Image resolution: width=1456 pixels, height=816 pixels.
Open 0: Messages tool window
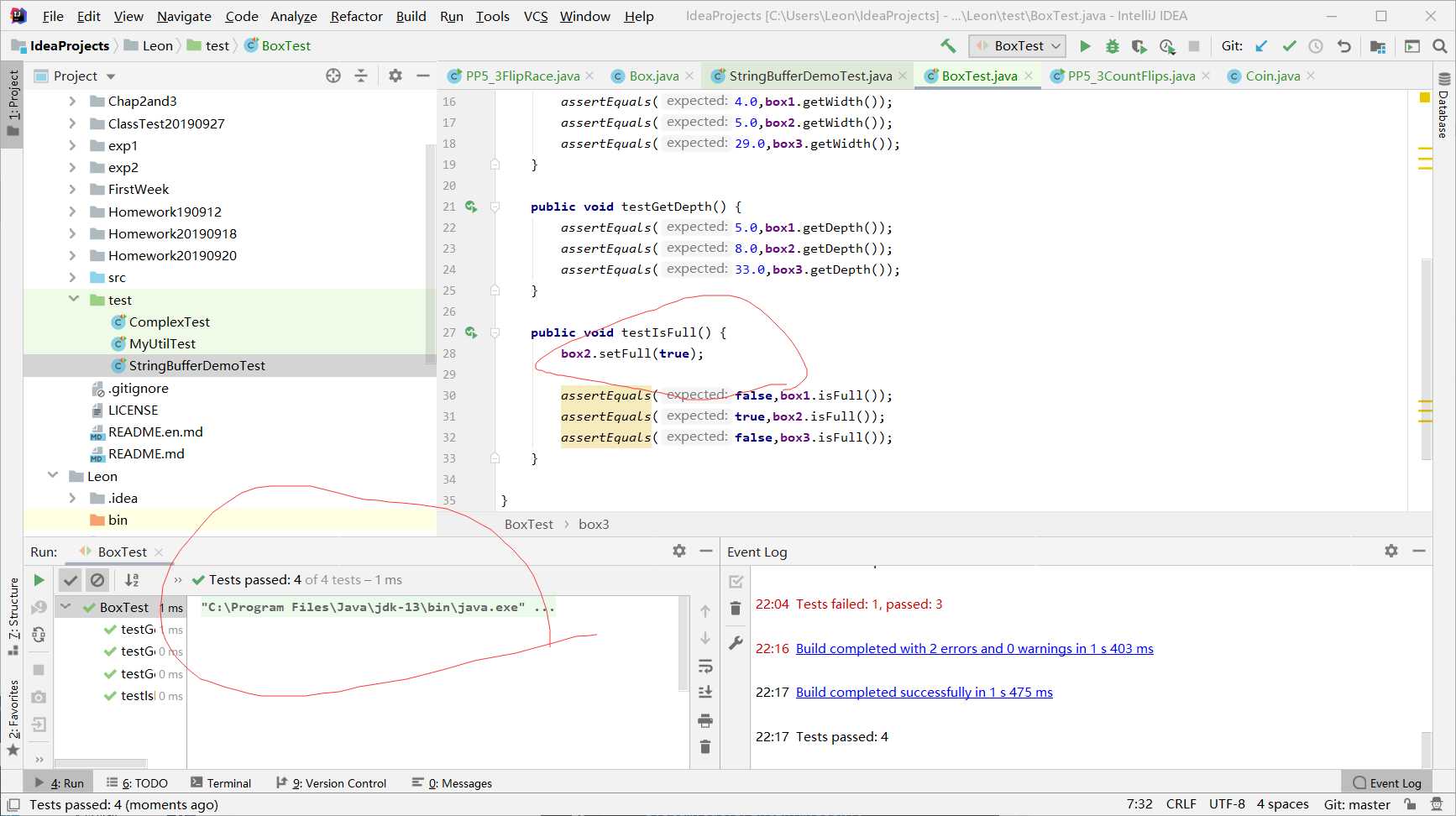[x=452, y=783]
